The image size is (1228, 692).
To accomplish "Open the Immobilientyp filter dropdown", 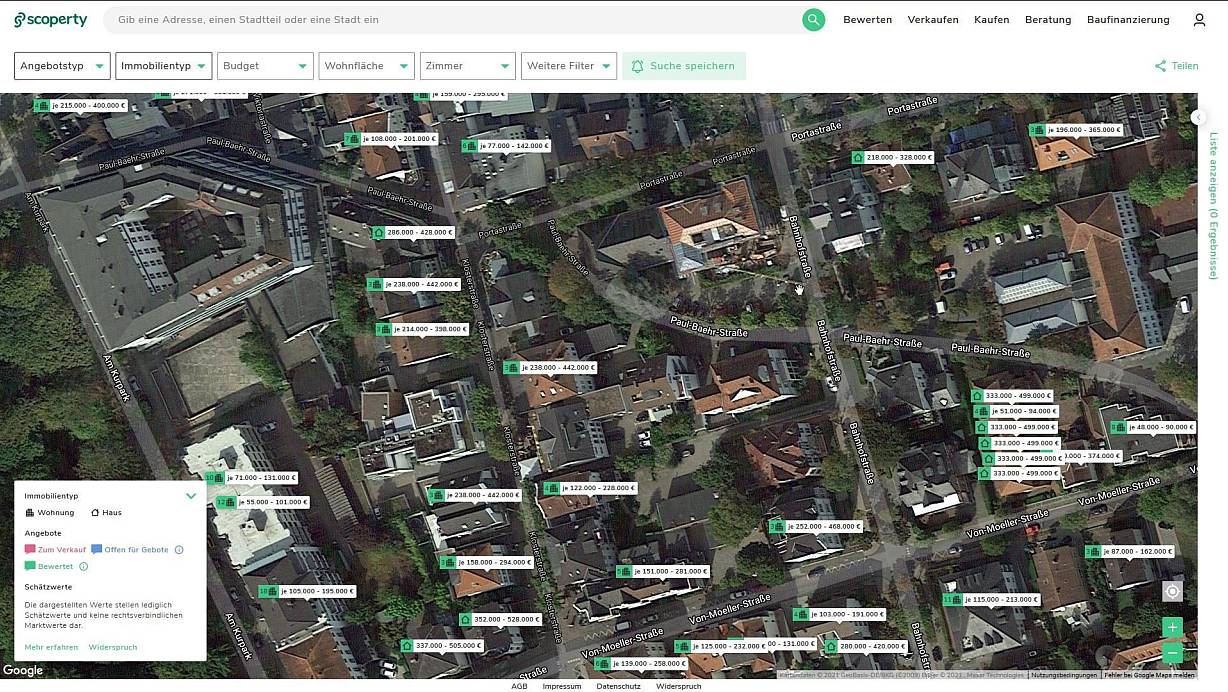I will pos(164,66).
